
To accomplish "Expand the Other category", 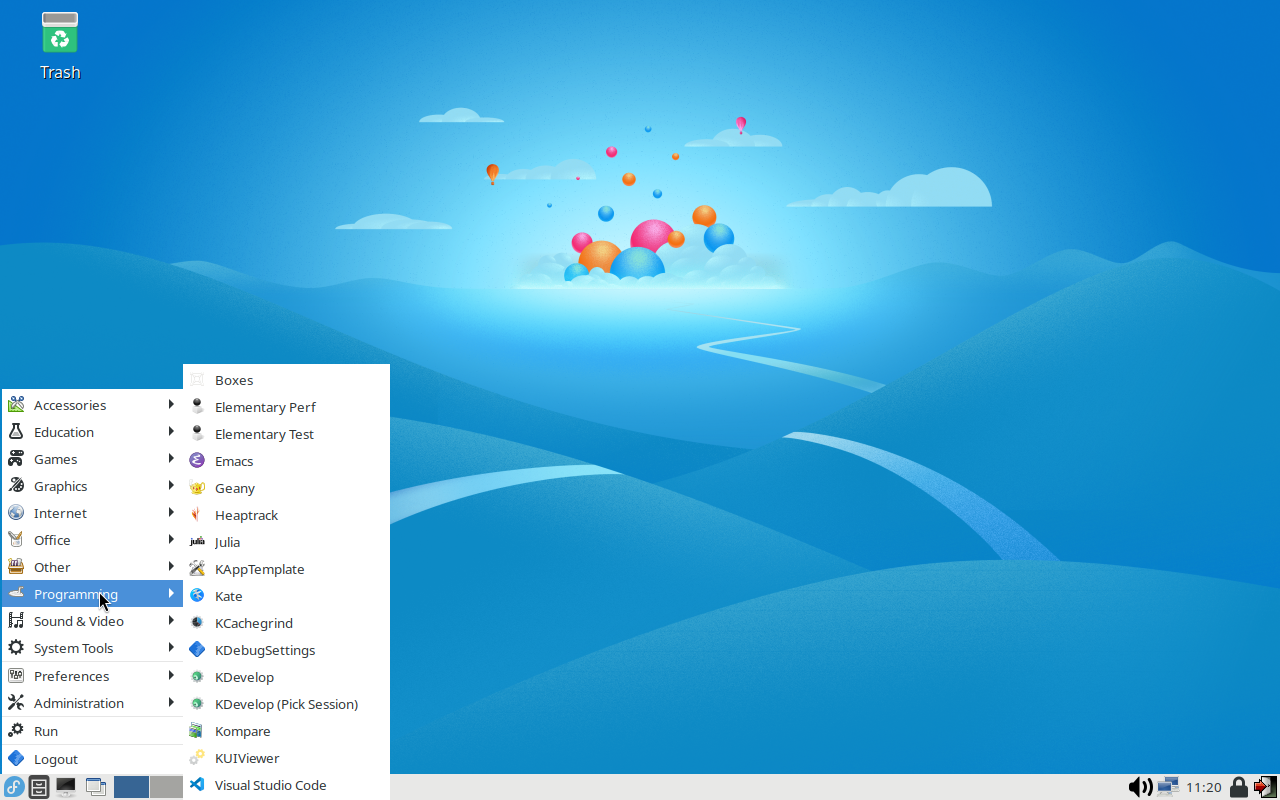I will [92, 567].
